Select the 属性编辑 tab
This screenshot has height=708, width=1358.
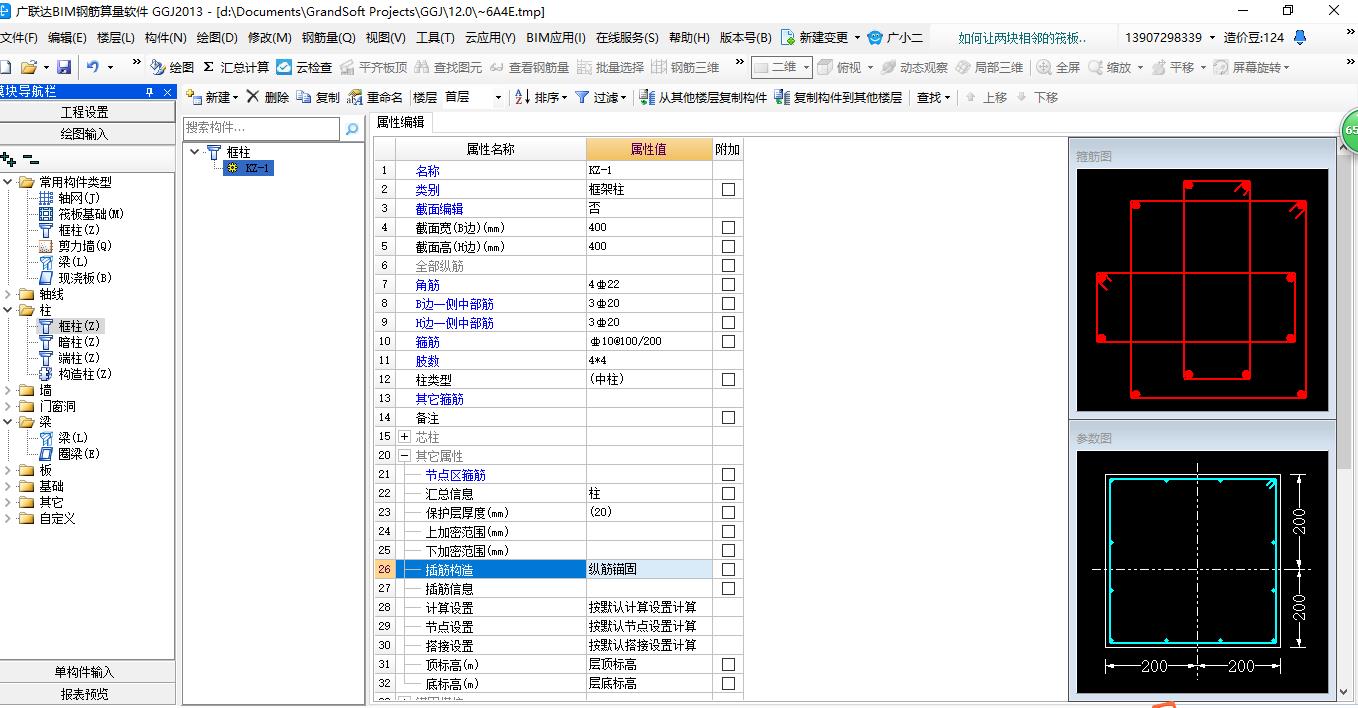[401, 122]
